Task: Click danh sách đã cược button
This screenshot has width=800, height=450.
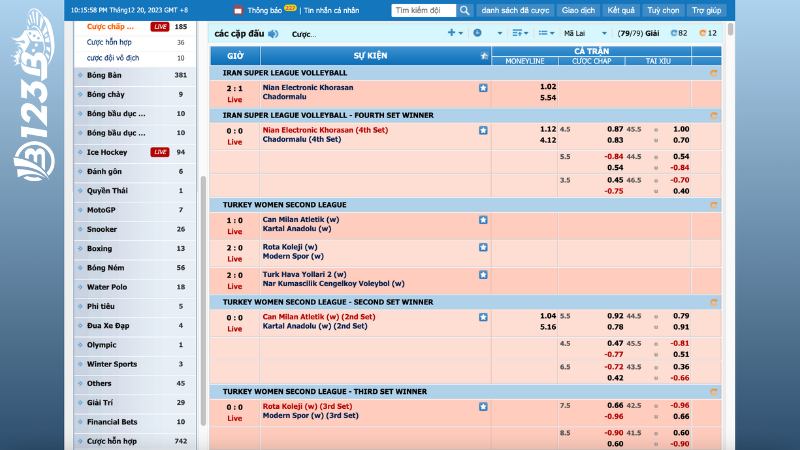Action: click(x=514, y=10)
